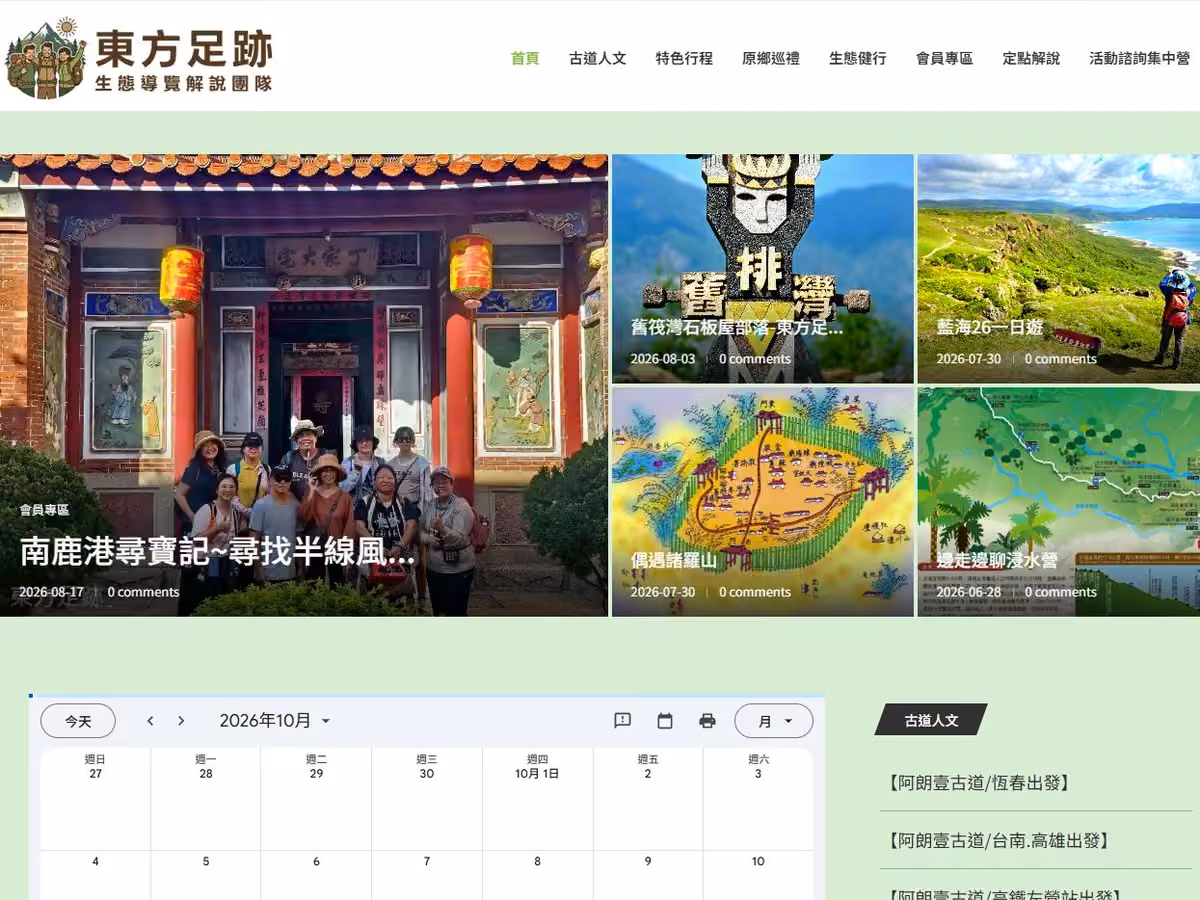Select calendar day 3 under 週六
1200x900 pixels.
pyautogui.click(x=758, y=774)
